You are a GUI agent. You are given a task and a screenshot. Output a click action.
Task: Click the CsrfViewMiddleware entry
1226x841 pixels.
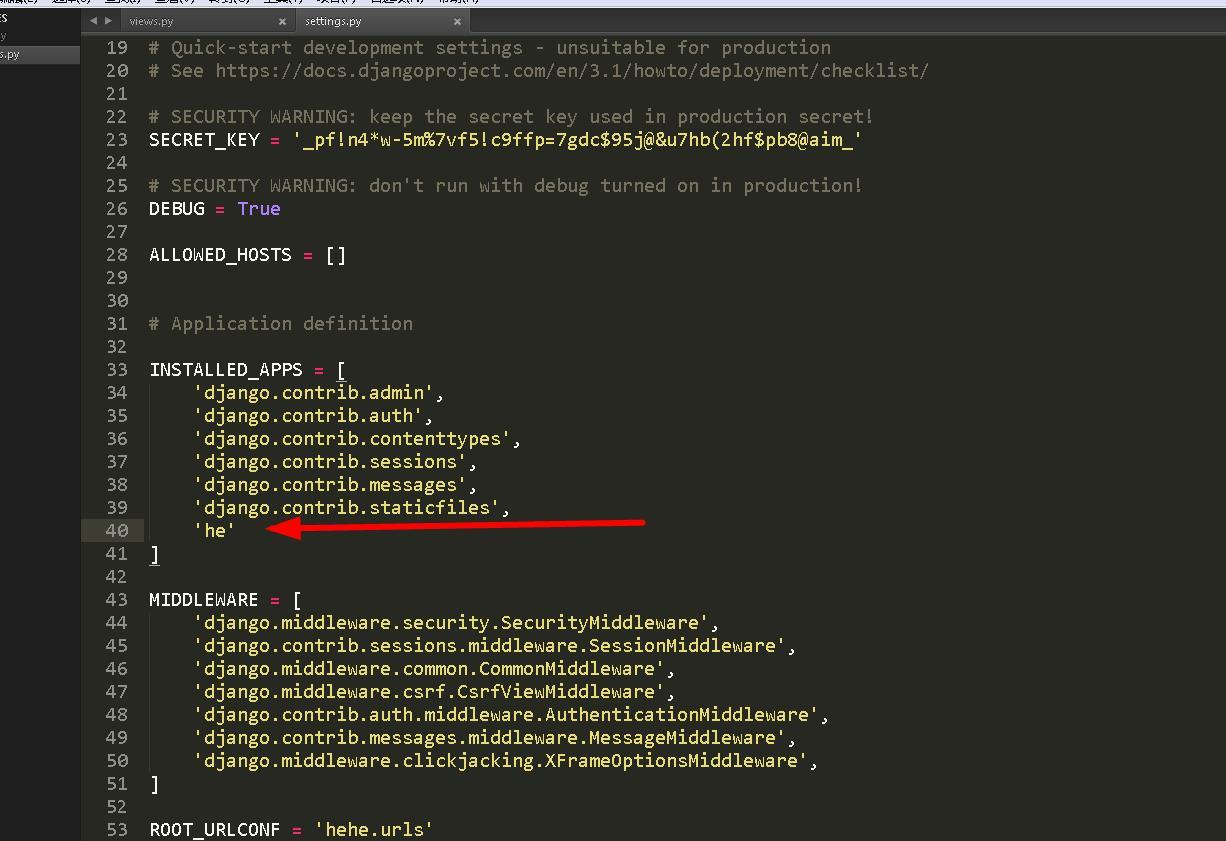coord(429,691)
